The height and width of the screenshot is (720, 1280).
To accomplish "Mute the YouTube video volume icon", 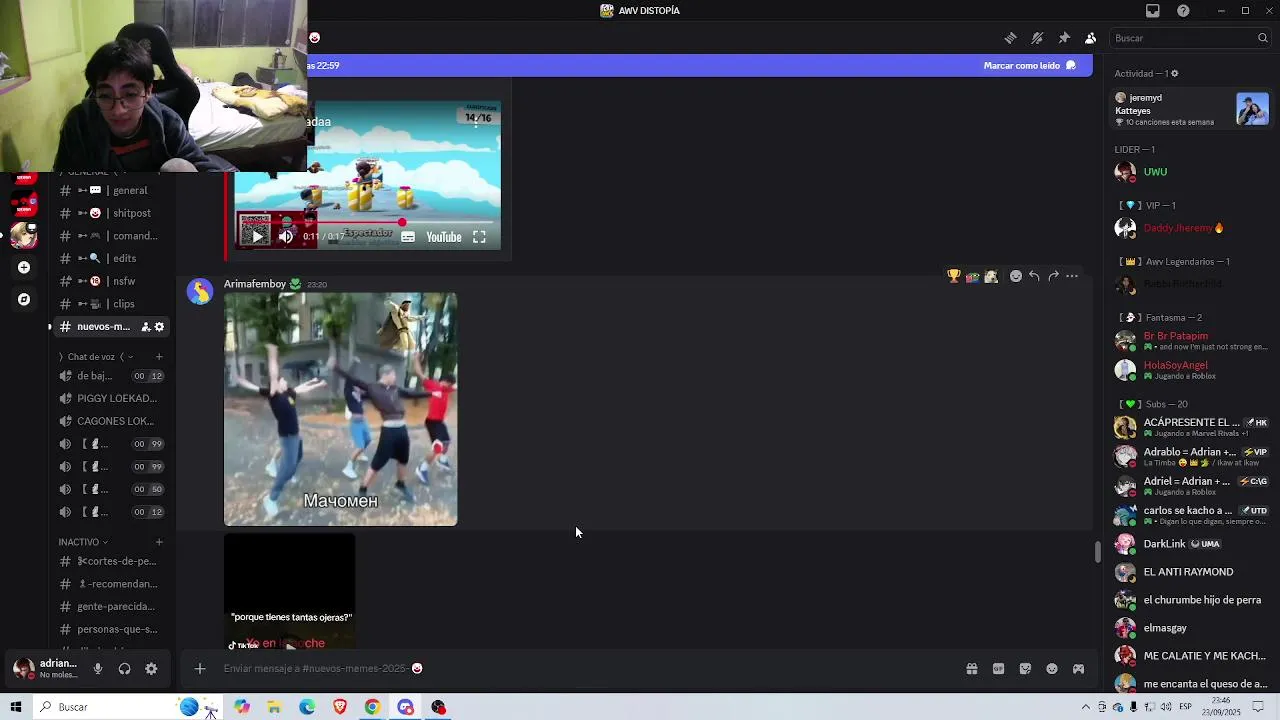I will 286,237.
